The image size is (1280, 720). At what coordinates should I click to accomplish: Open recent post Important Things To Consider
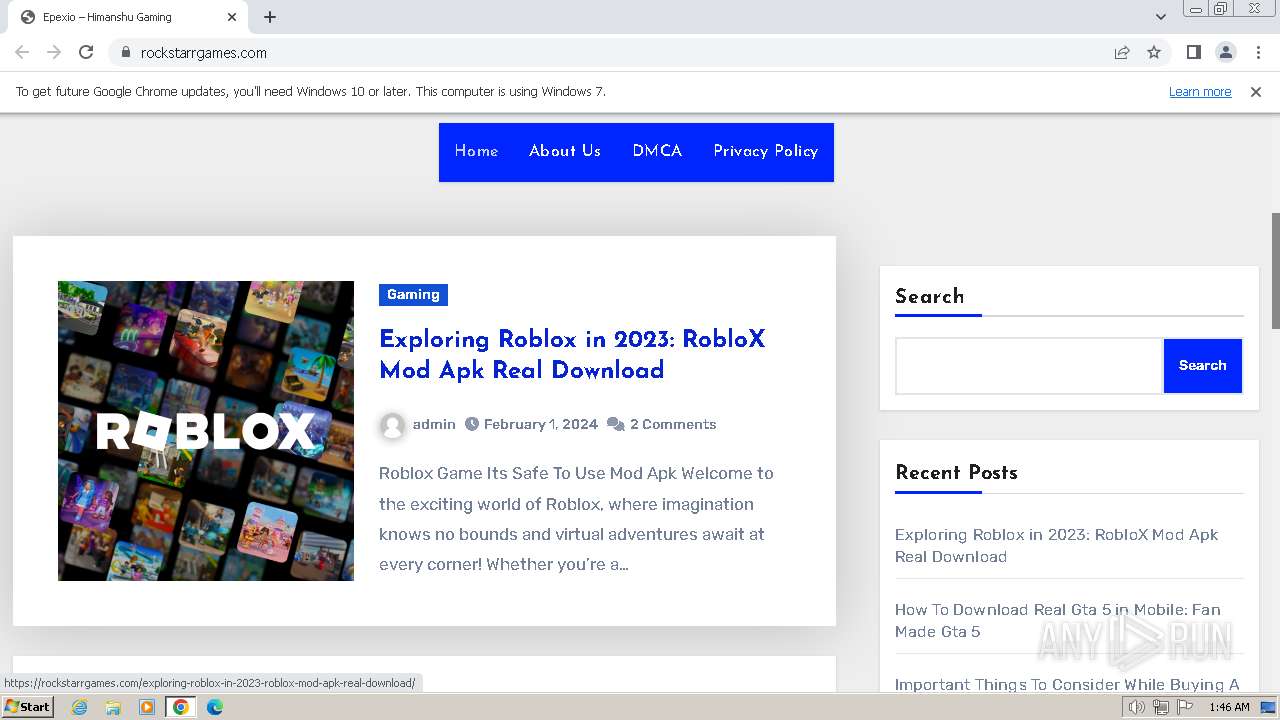(1067, 685)
